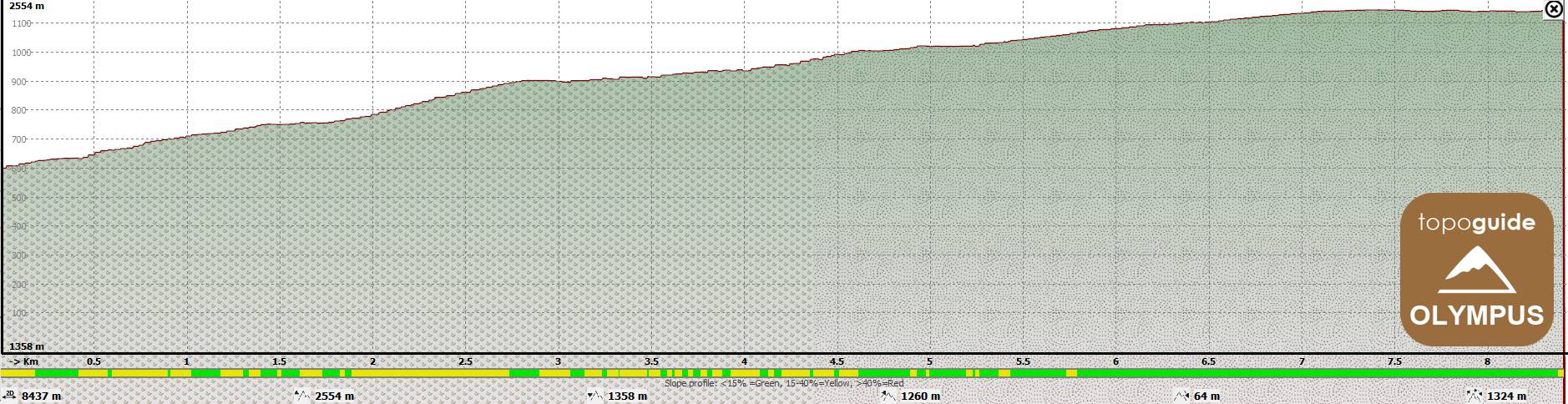This screenshot has height=404, width=1568.
Task: Select the 1324 m value
Action: [x=1507, y=396]
